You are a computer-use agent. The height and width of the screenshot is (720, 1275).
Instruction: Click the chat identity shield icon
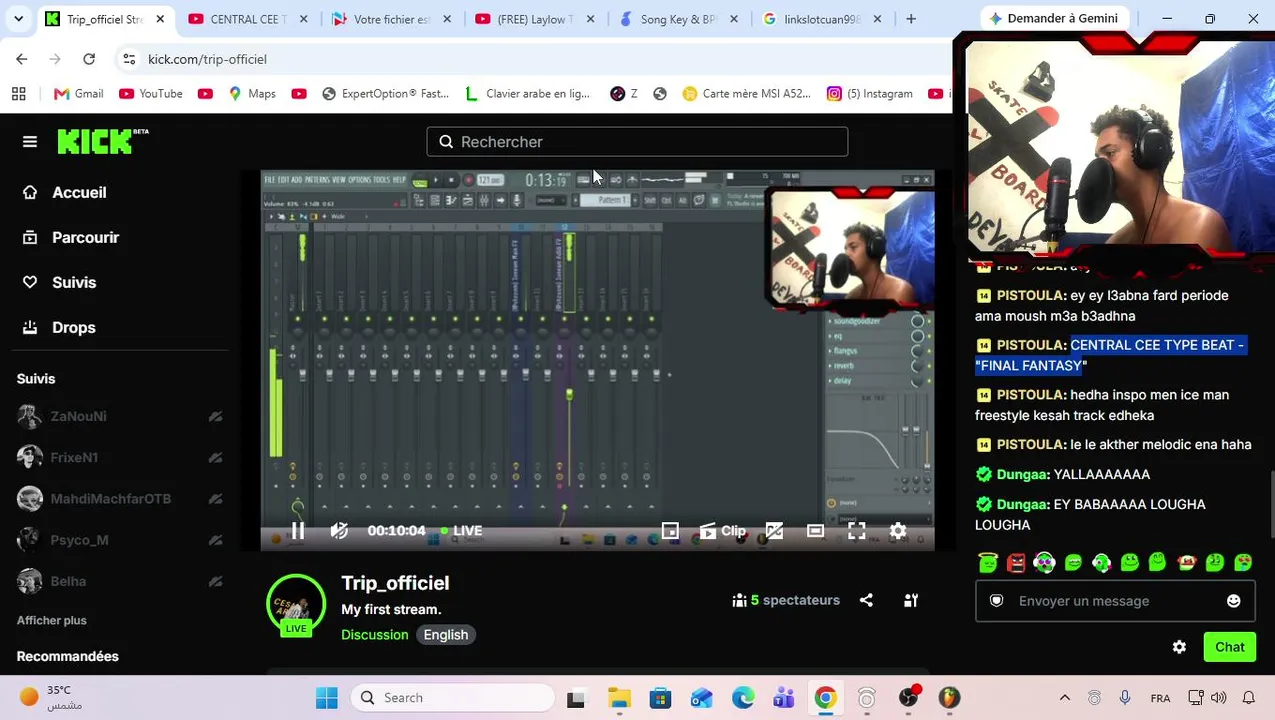tap(996, 601)
